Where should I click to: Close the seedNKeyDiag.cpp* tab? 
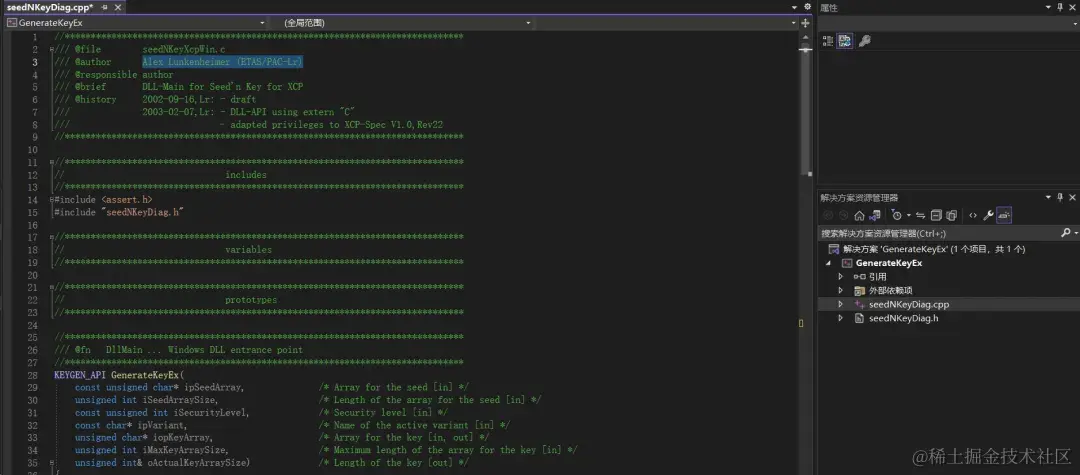click(x=118, y=7)
